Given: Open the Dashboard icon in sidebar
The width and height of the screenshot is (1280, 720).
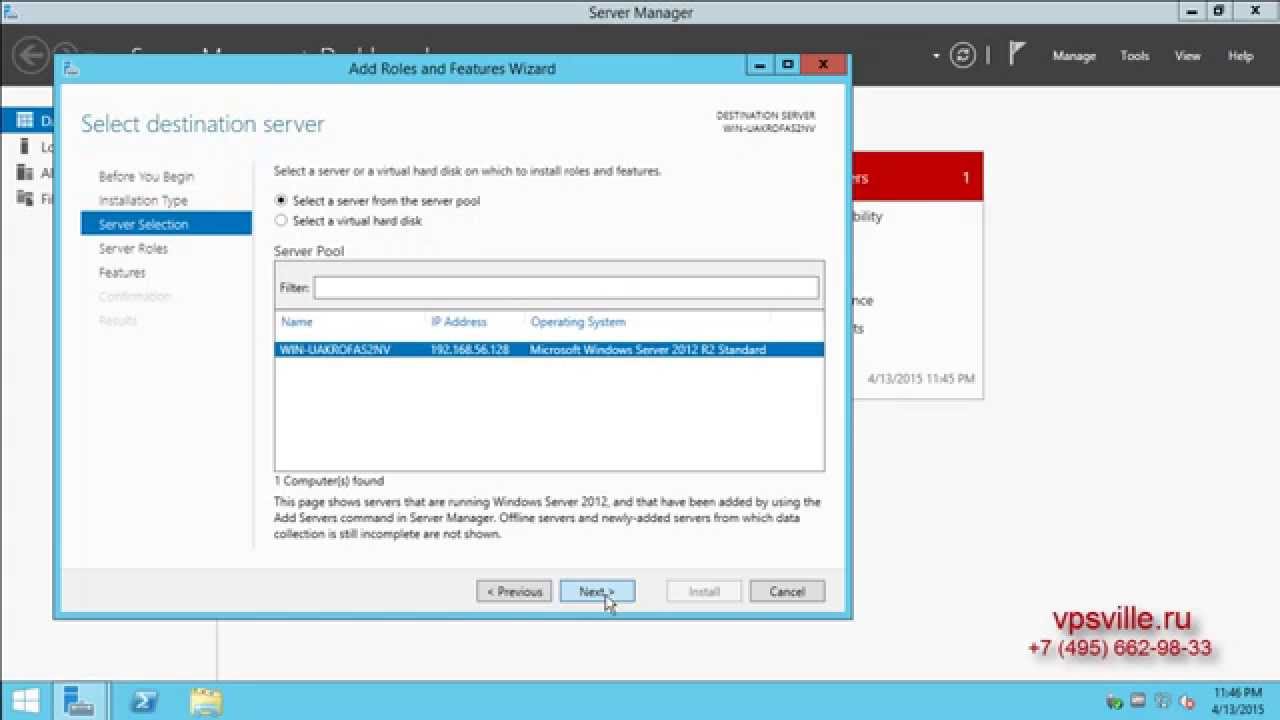Looking at the screenshot, I should coord(25,121).
